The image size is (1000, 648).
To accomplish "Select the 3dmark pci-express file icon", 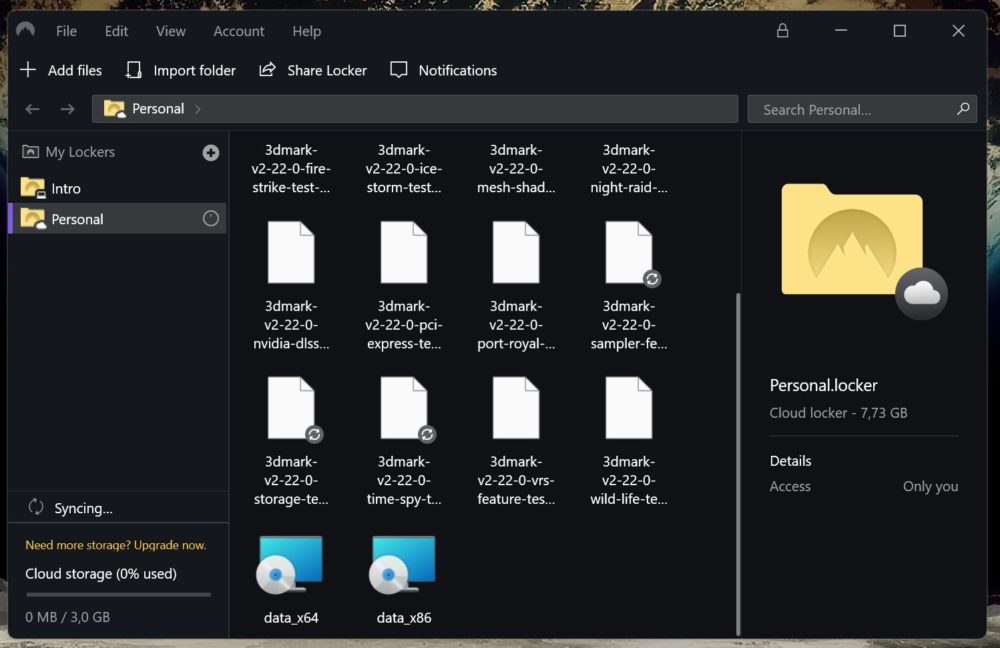I will coord(404,252).
